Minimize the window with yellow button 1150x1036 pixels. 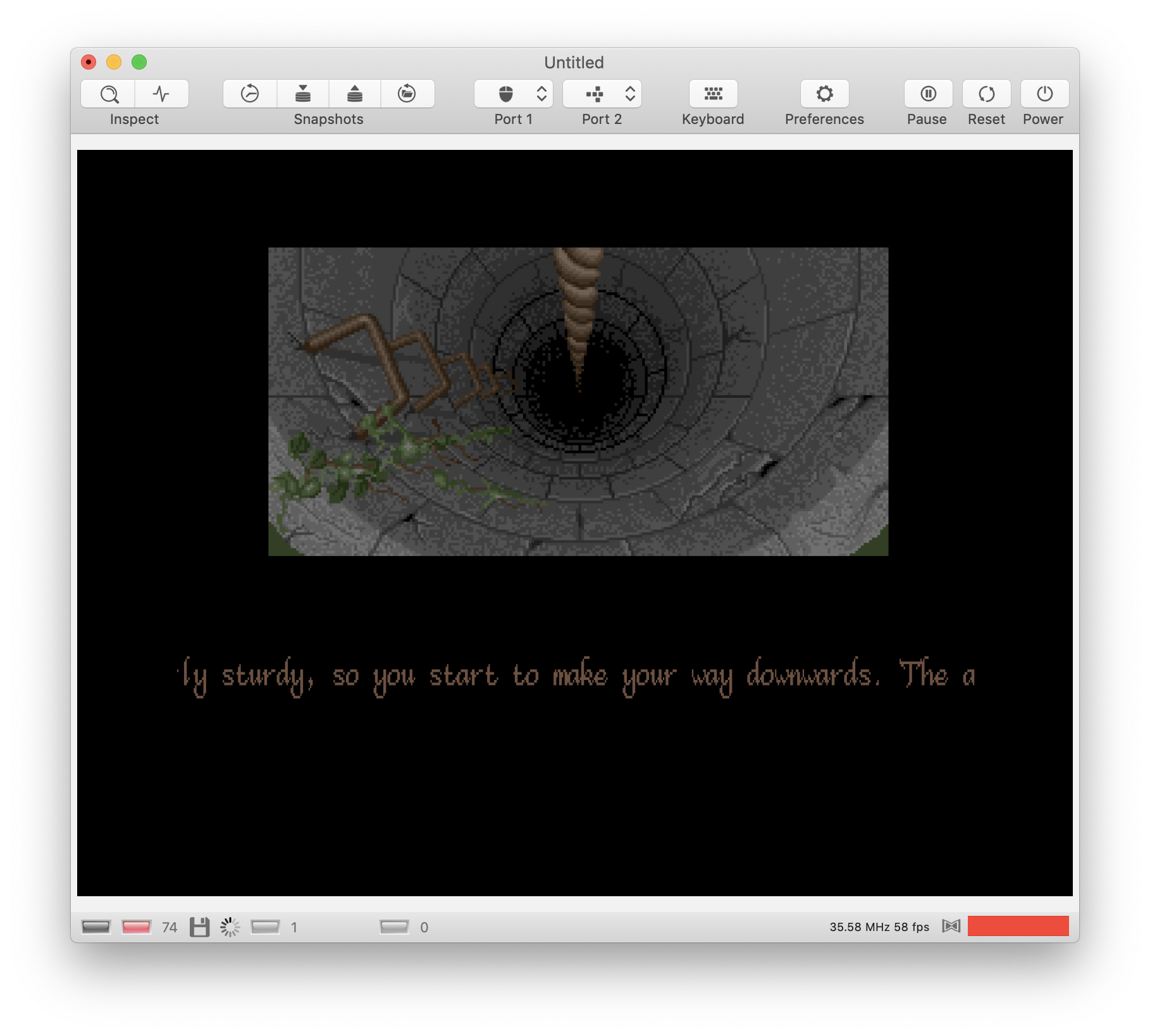click(x=114, y=62)
